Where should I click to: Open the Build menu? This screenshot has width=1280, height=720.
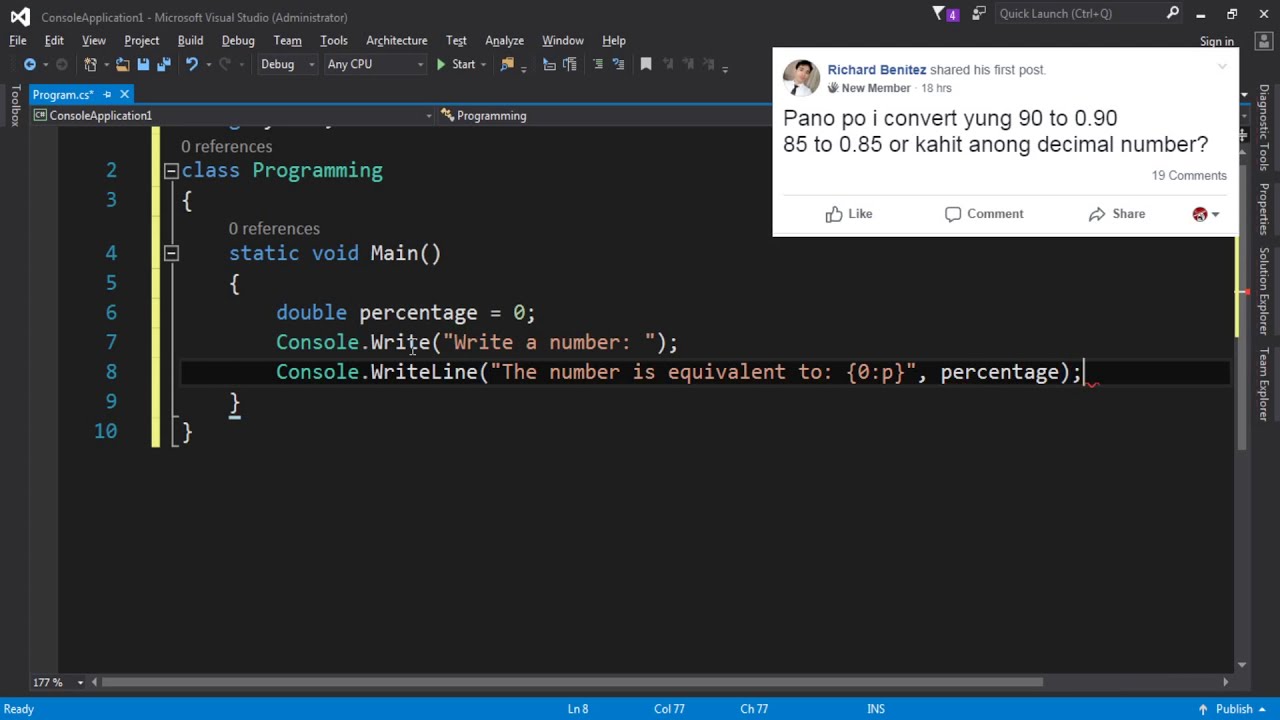click(x=190, y=41)
